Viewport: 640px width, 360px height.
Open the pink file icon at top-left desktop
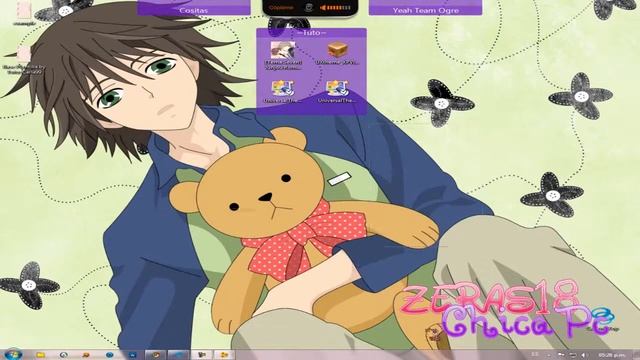click(24, 12)
